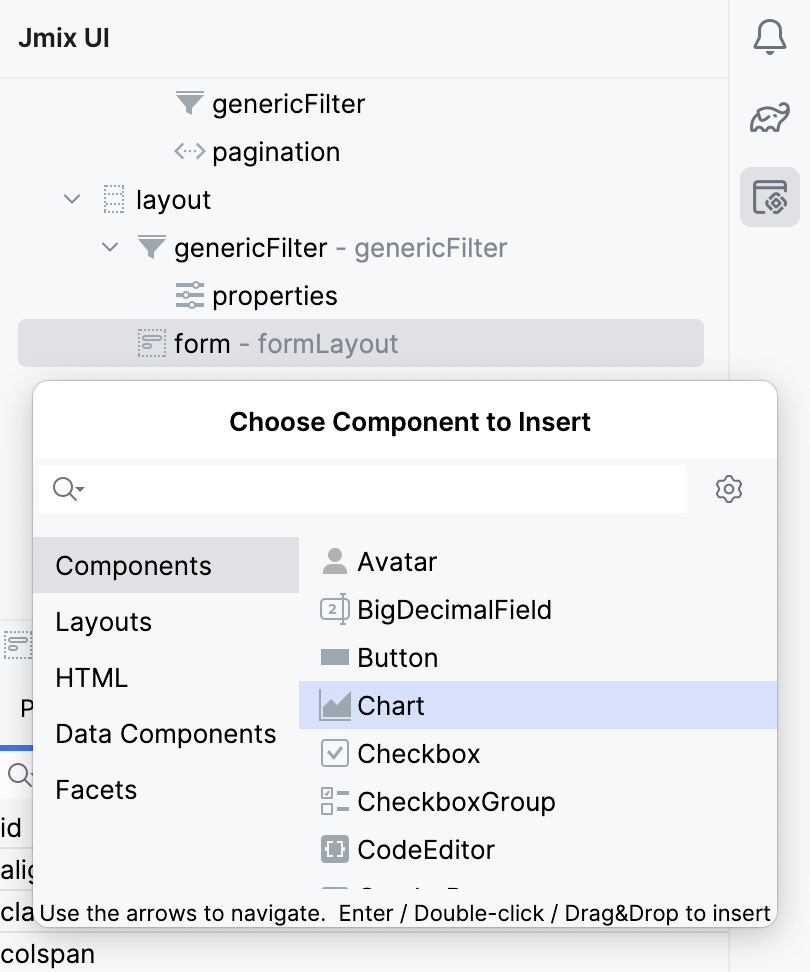Select the HTML category
Screen dimensions: 810x972
point(91,677)
